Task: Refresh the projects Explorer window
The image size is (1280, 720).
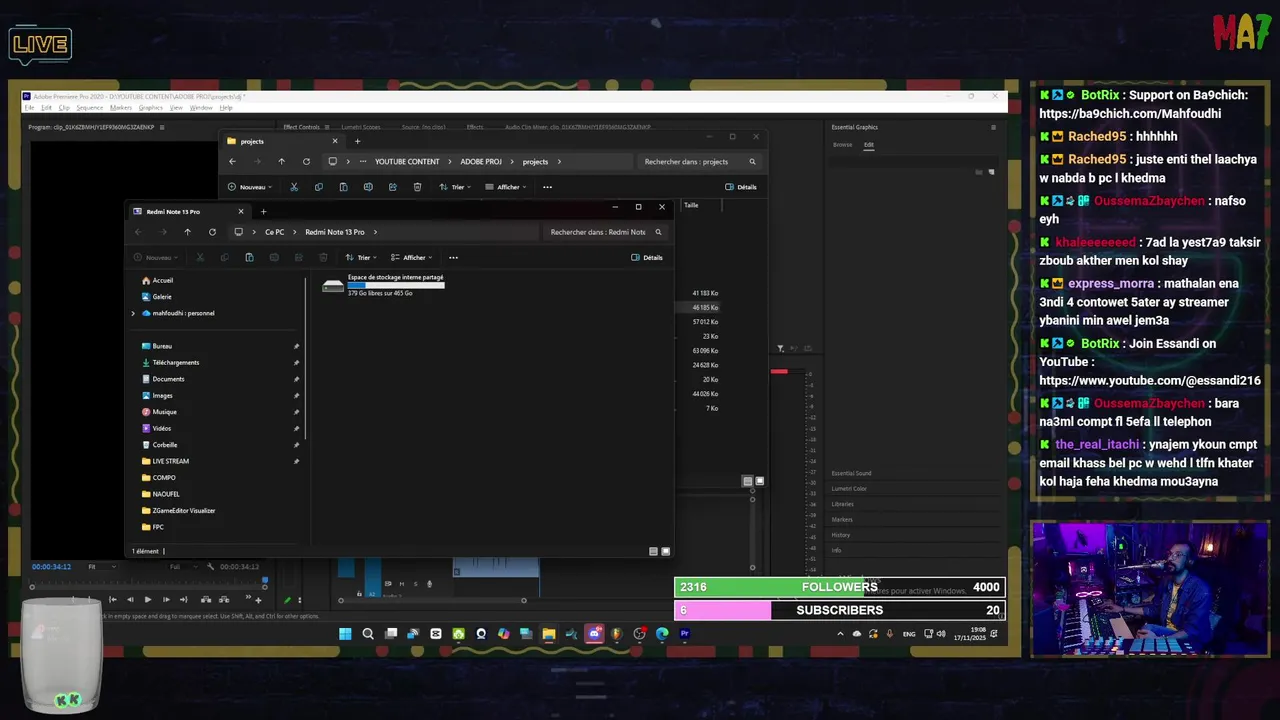Action: (x=306, y=162)
